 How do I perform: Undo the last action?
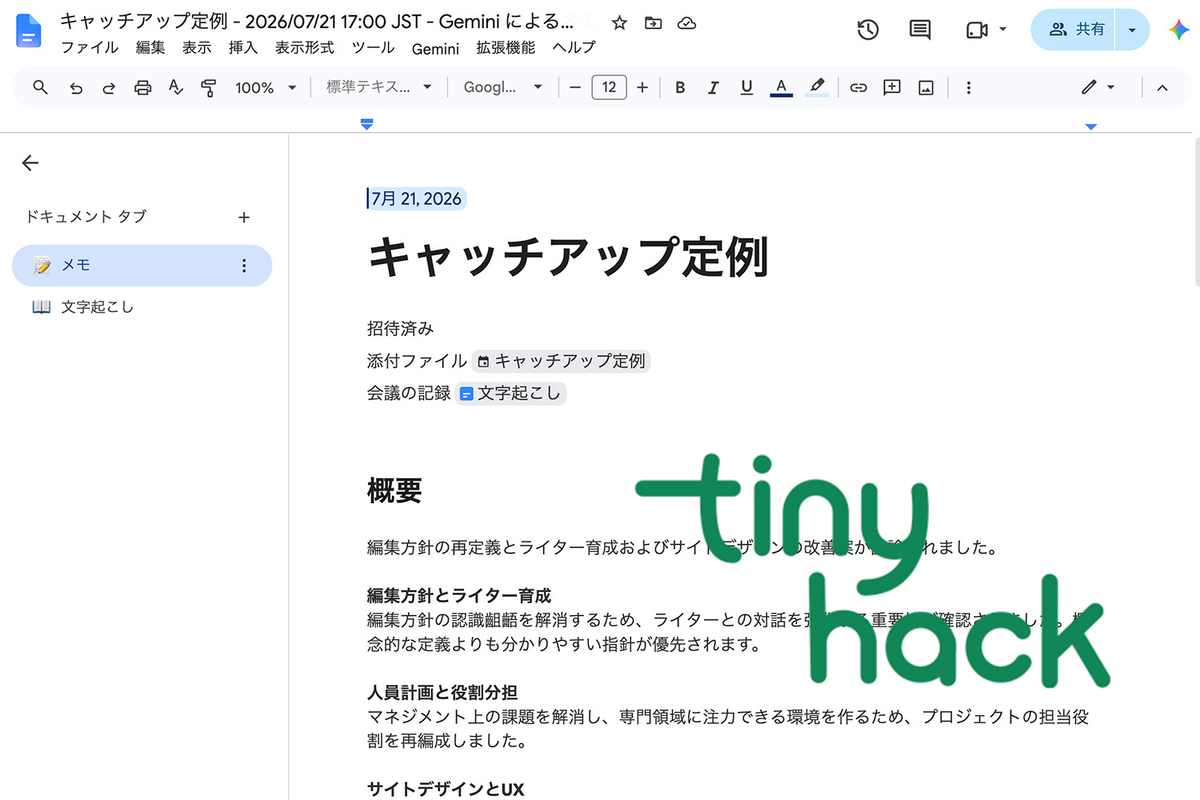coord(76,88)
